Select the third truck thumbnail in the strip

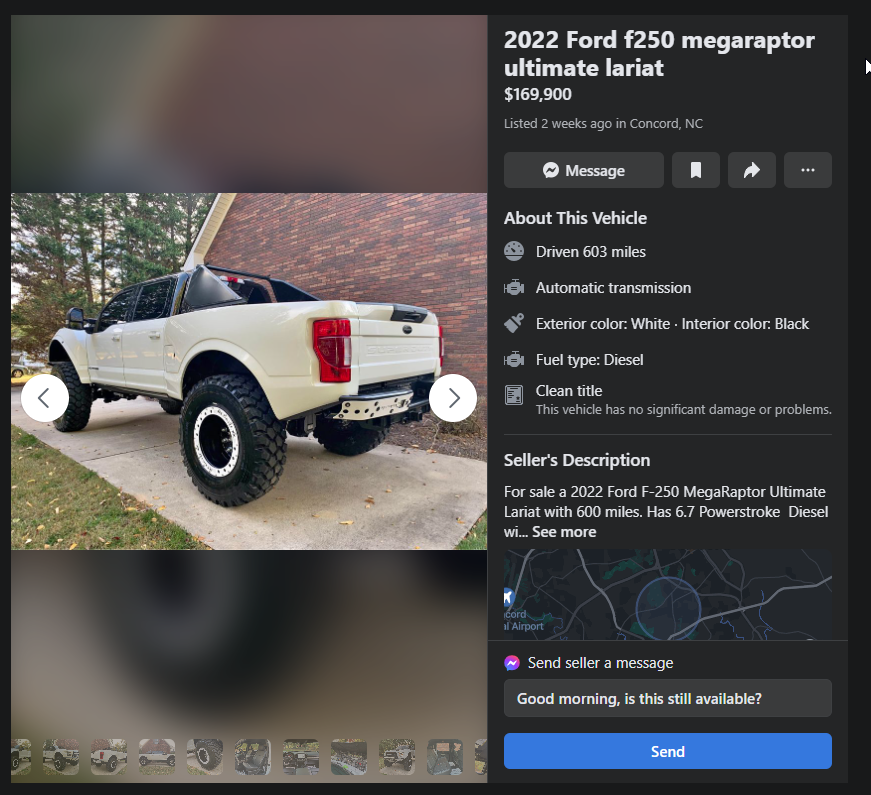(x=109, y=757)
